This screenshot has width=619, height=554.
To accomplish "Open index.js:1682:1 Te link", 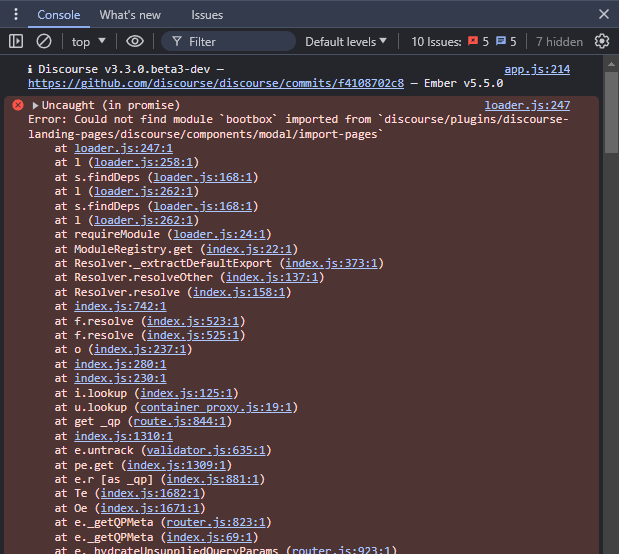I will 150,493.
